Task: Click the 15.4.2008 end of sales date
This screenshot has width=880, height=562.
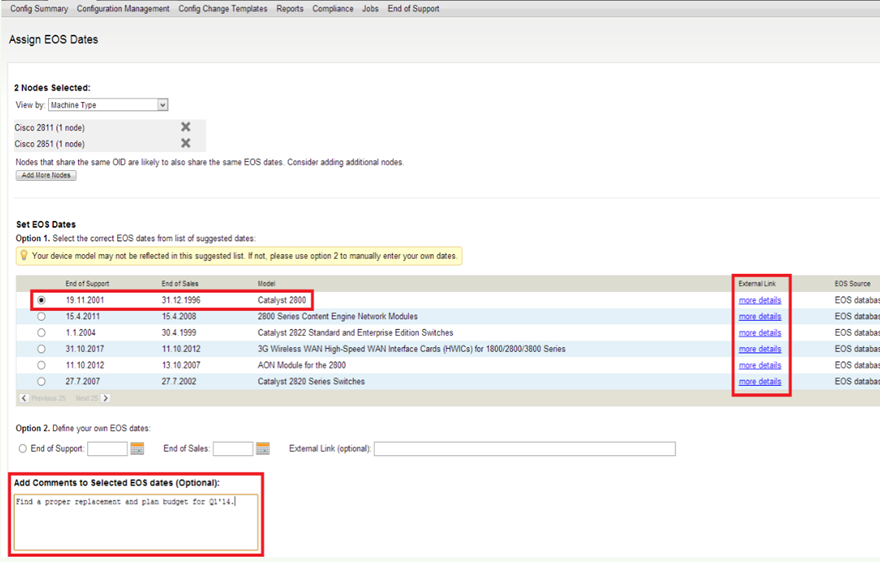Action: pos(179,317)
